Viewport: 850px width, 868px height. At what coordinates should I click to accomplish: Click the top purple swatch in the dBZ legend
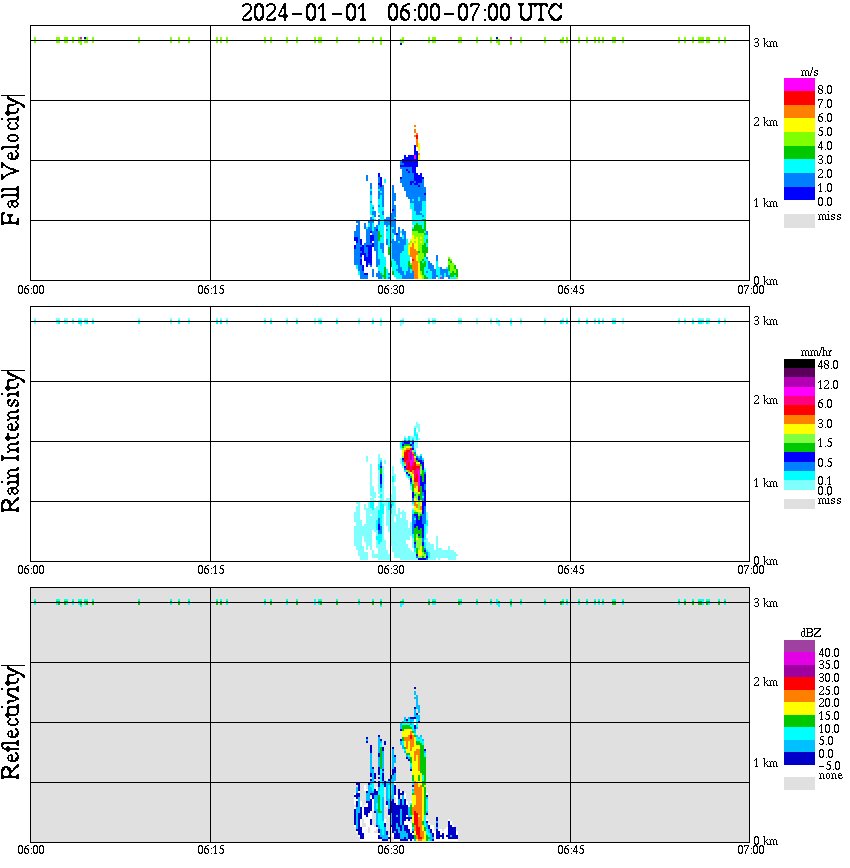(799, 647)
